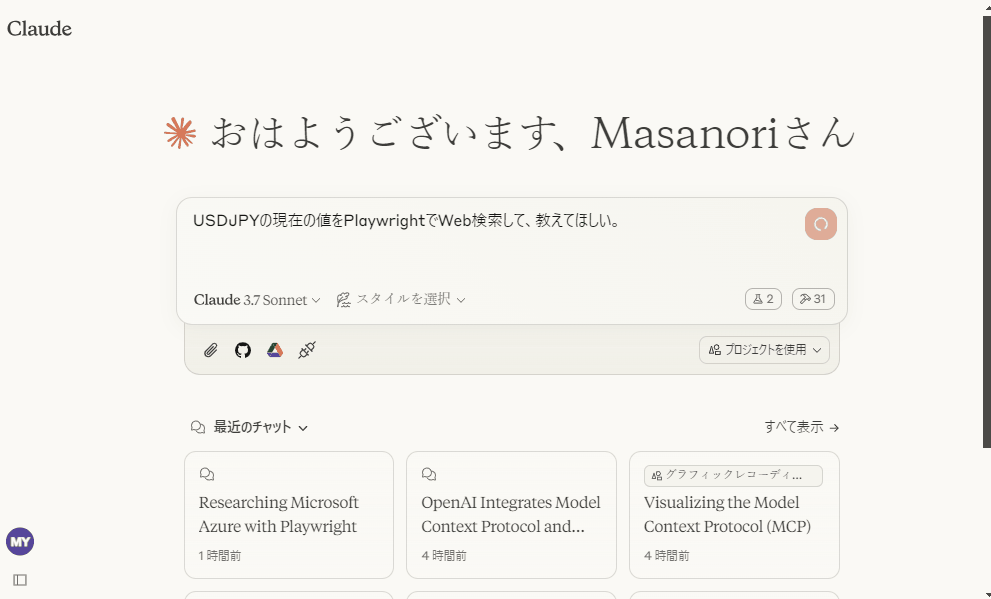Viewport: 991px width, 599px height.
Task: Click the すべて表示 link
Action: pyautogui.click(x=801, y=428)
